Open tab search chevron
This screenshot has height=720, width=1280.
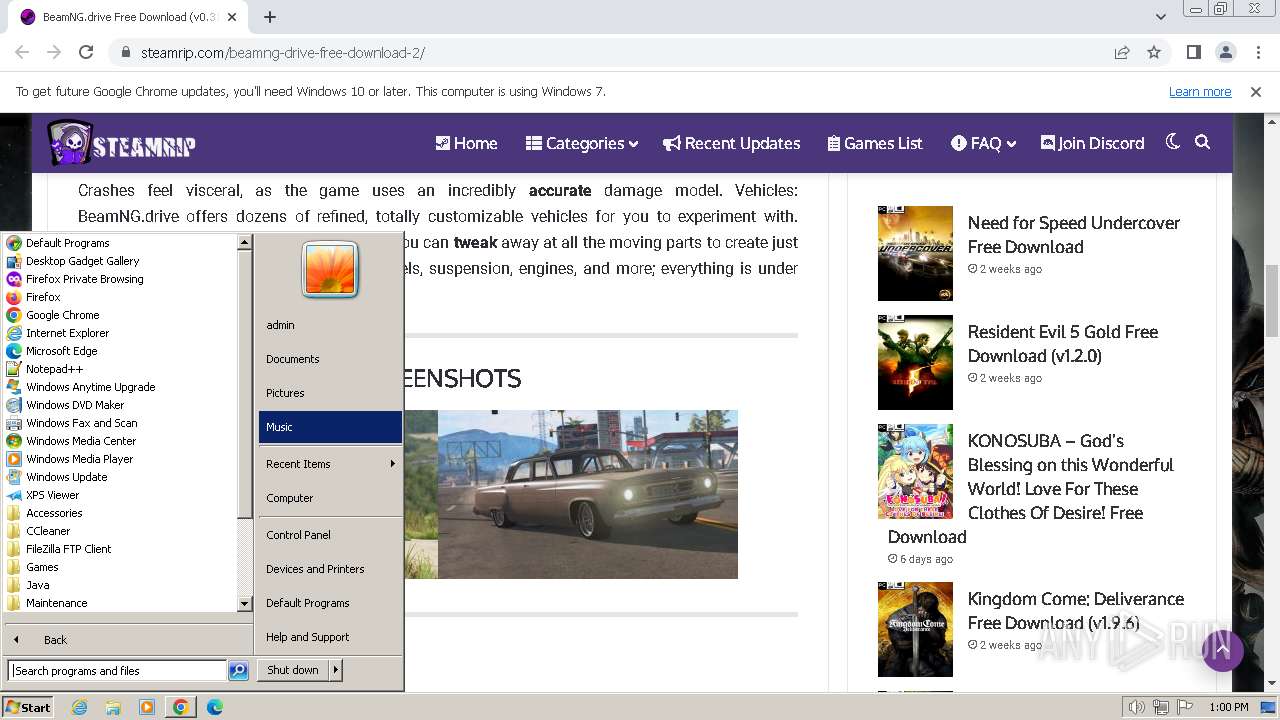click(1161, 17)
